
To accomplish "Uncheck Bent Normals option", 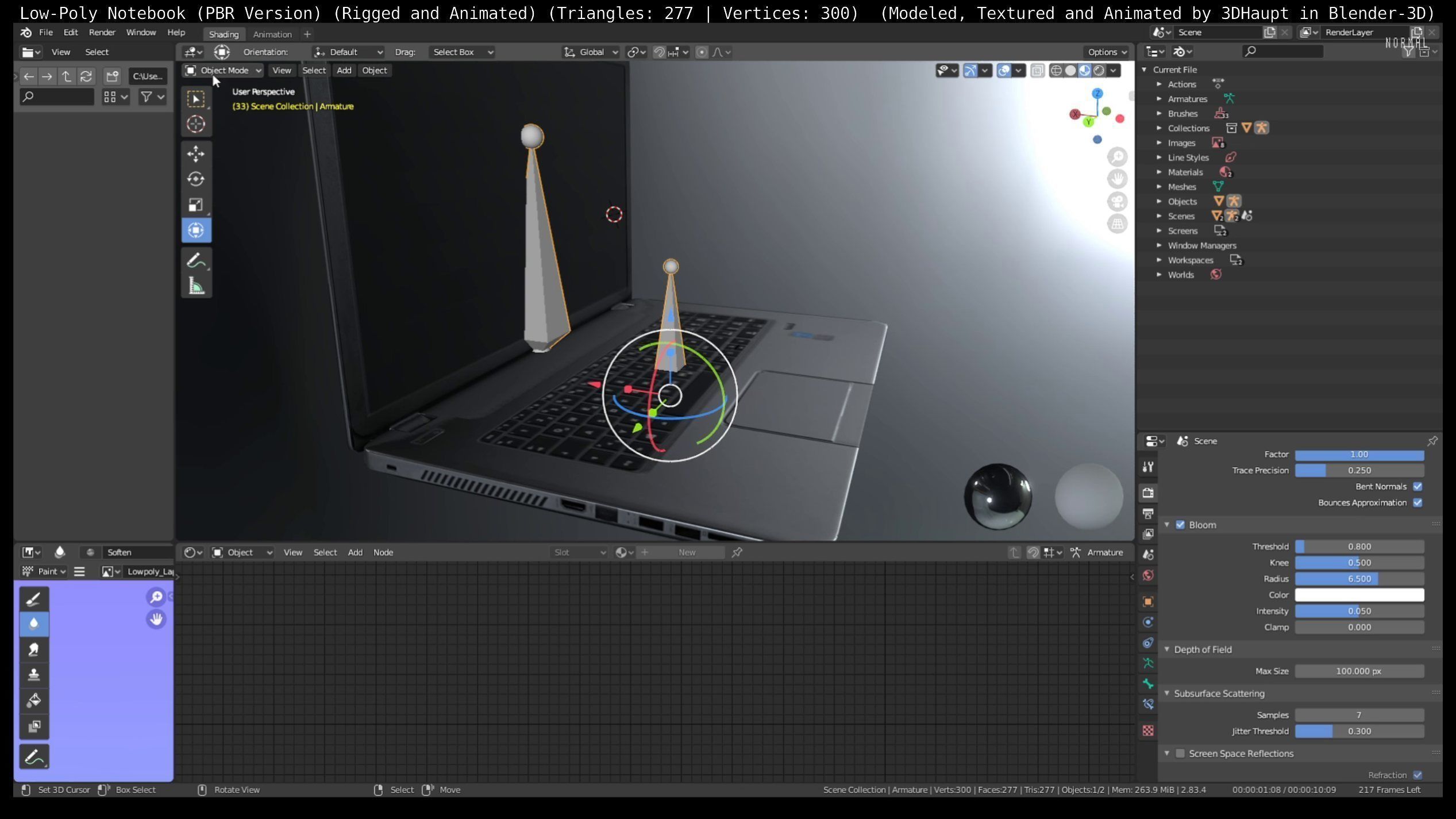I will 1418,487.
